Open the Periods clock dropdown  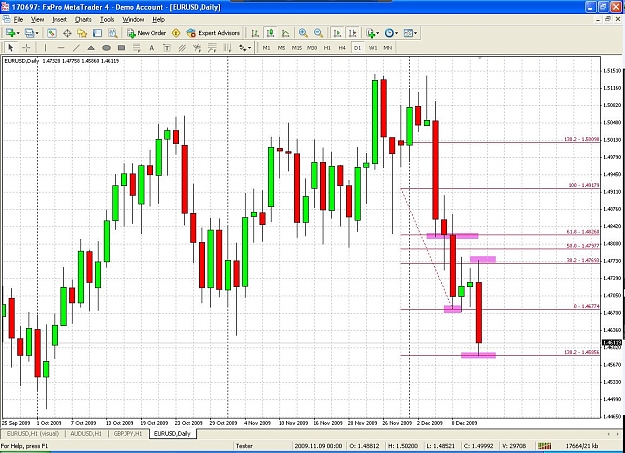pyautogui.click(x=391, y=33)
